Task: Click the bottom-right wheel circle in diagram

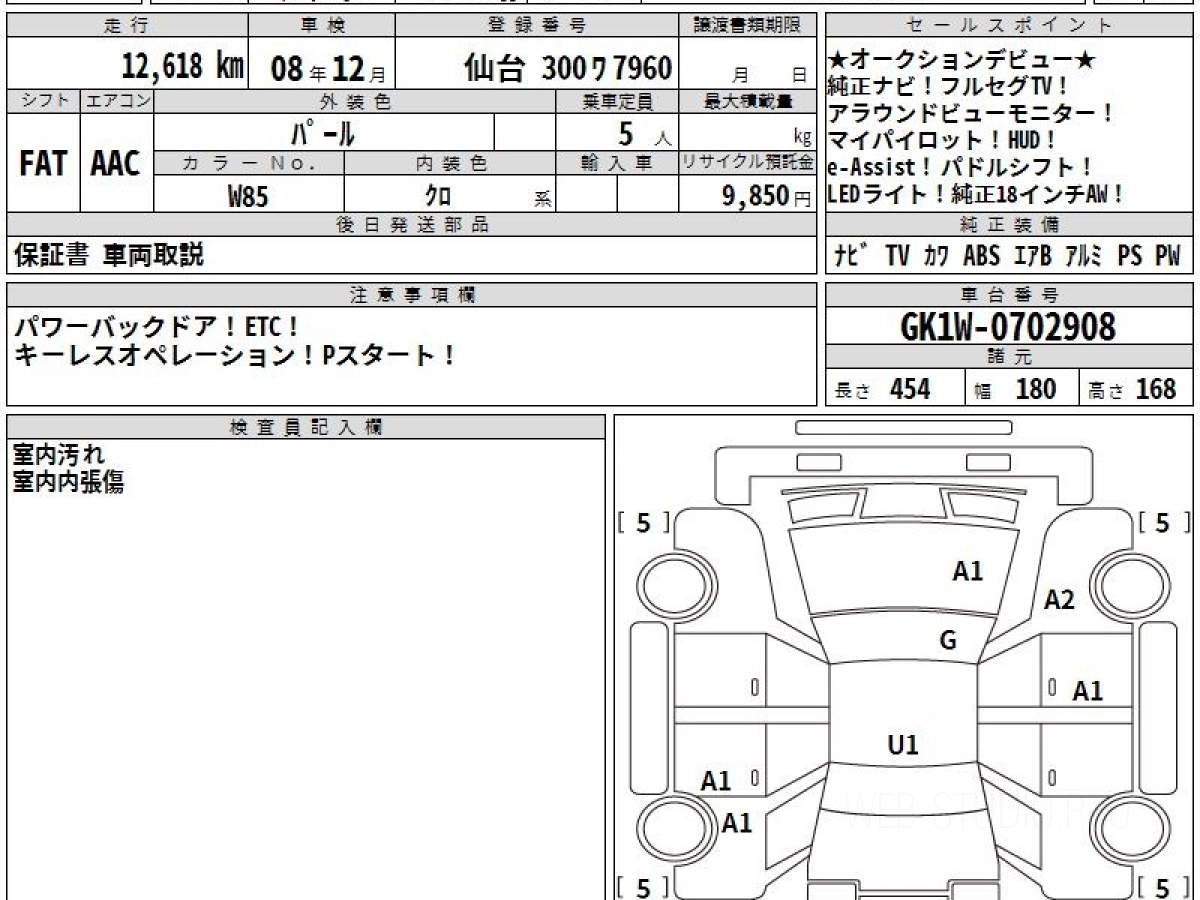Action: pyautogui.click(x=1128, y=829)
